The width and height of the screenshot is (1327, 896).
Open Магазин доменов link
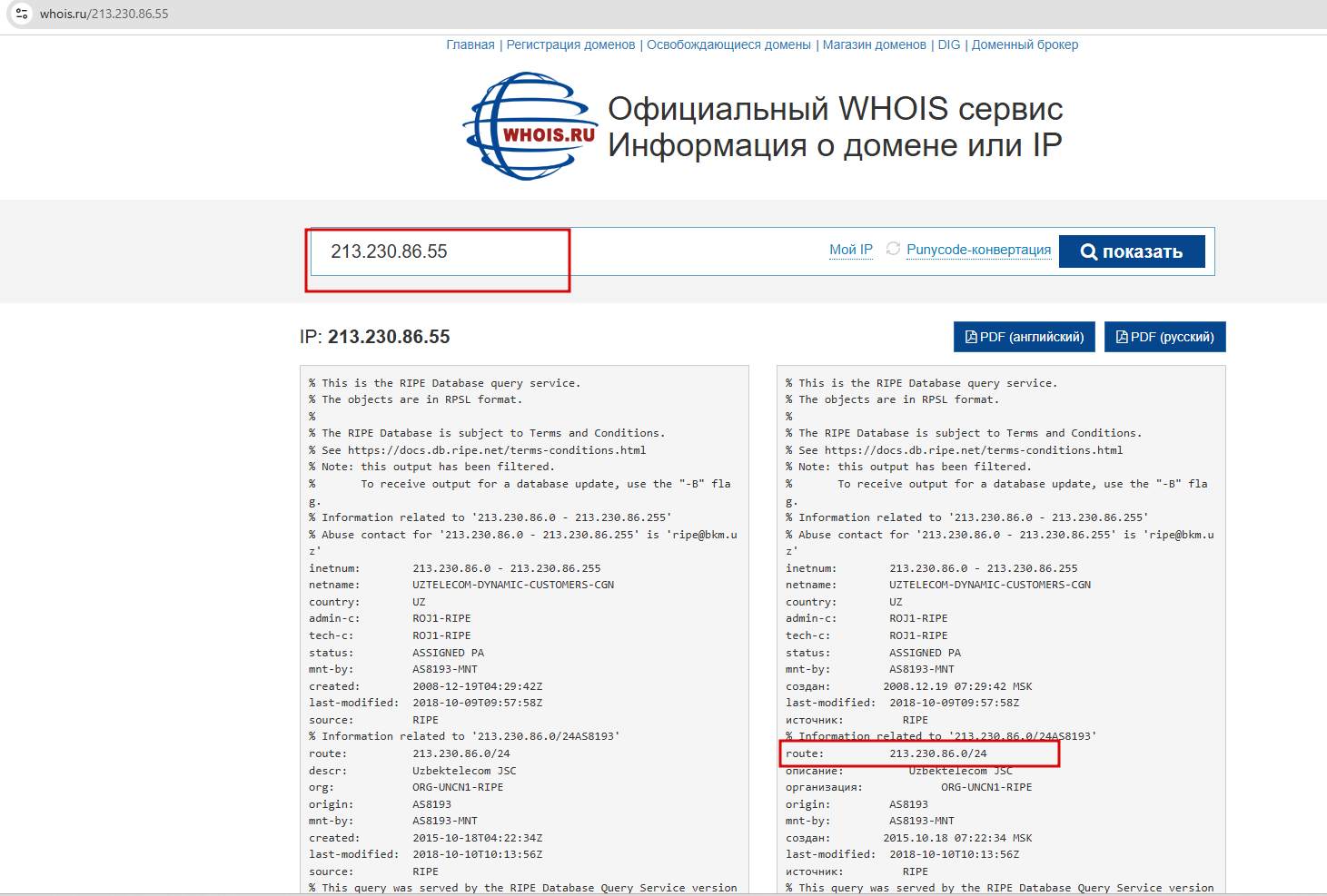coord(874,44)
